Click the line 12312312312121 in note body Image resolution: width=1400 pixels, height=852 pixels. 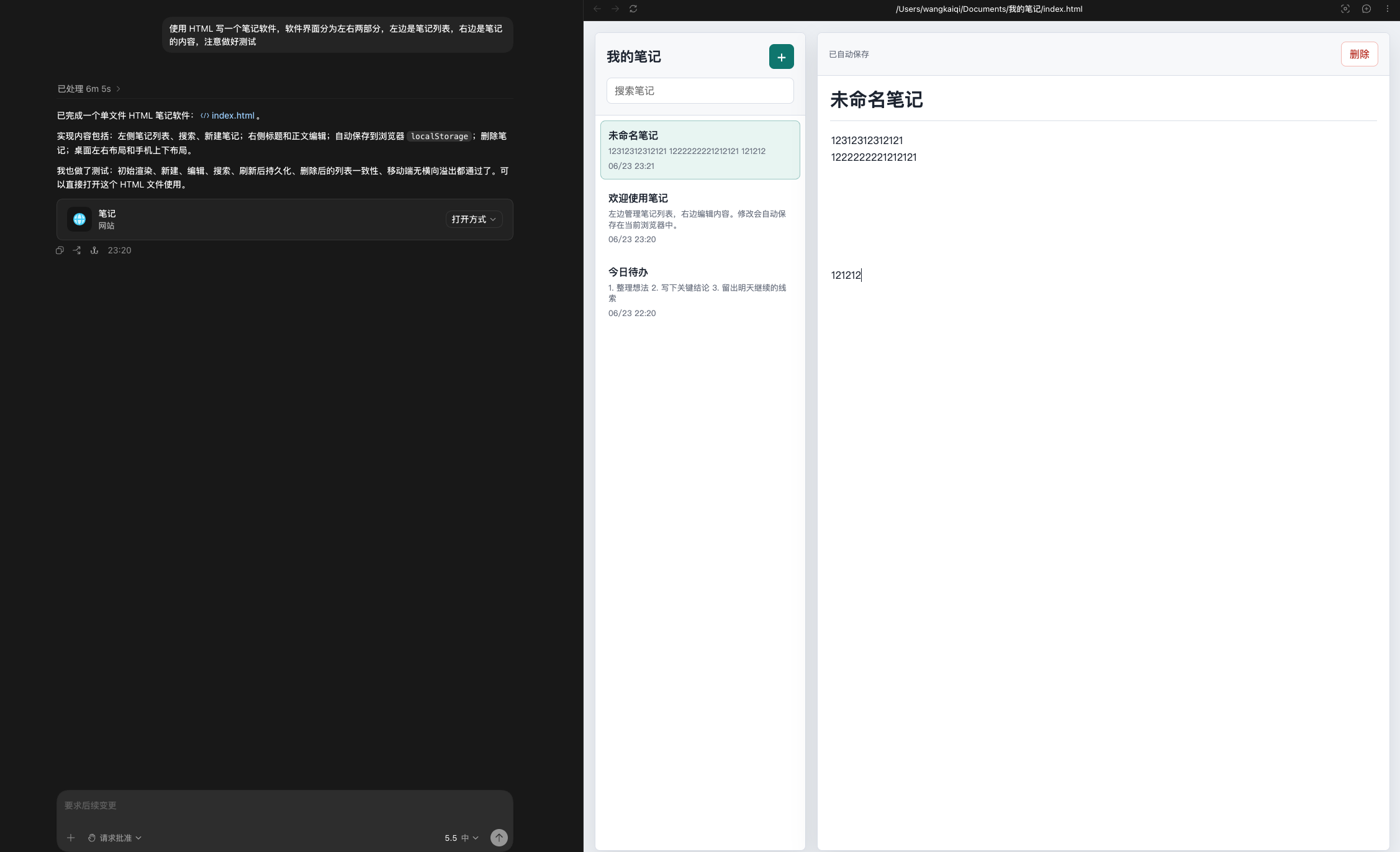(x=867, y=140)
